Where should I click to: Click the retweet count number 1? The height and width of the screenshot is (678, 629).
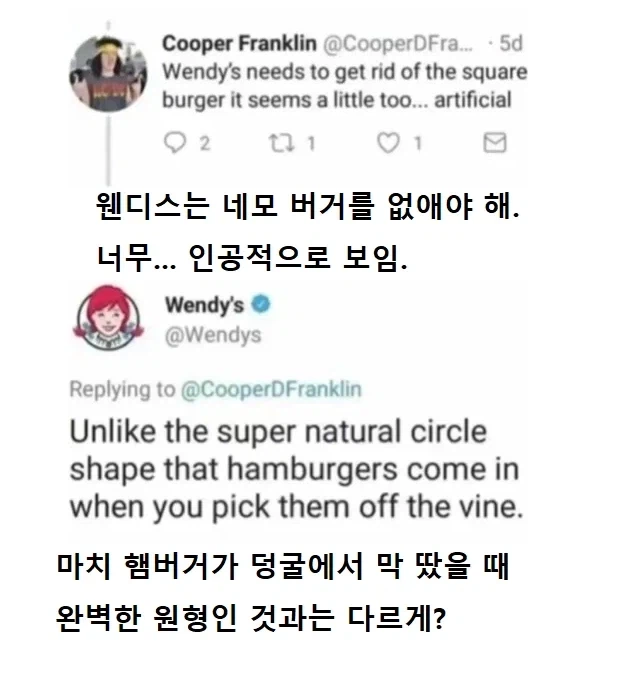(x=311, y=144)
